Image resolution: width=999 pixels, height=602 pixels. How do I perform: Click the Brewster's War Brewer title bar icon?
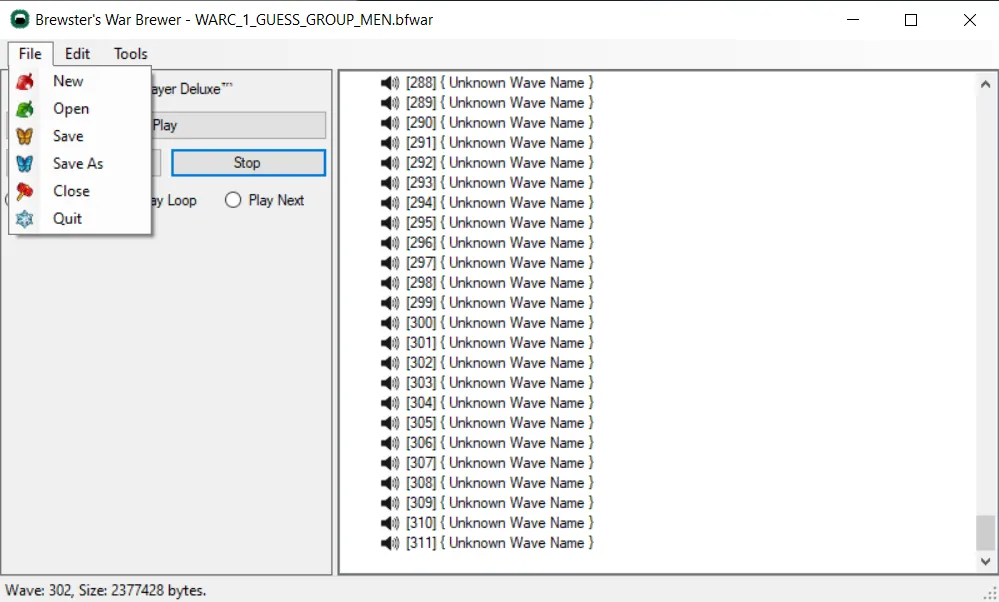coord(18,20)
